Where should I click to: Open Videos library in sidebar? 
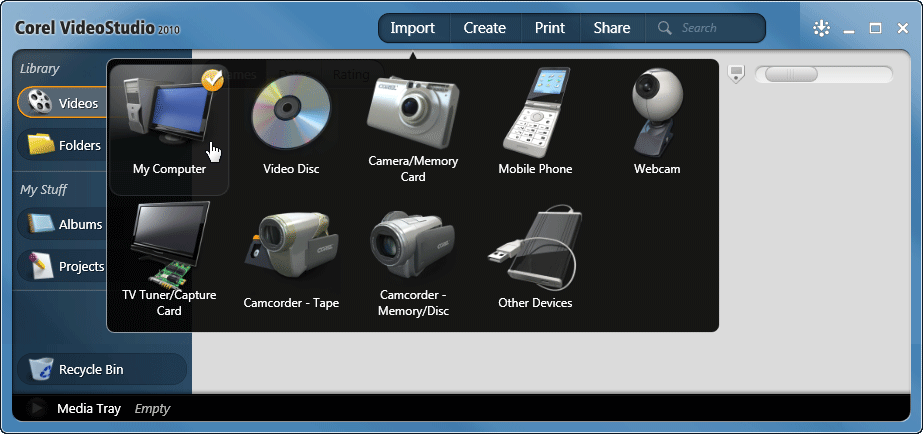62,103
